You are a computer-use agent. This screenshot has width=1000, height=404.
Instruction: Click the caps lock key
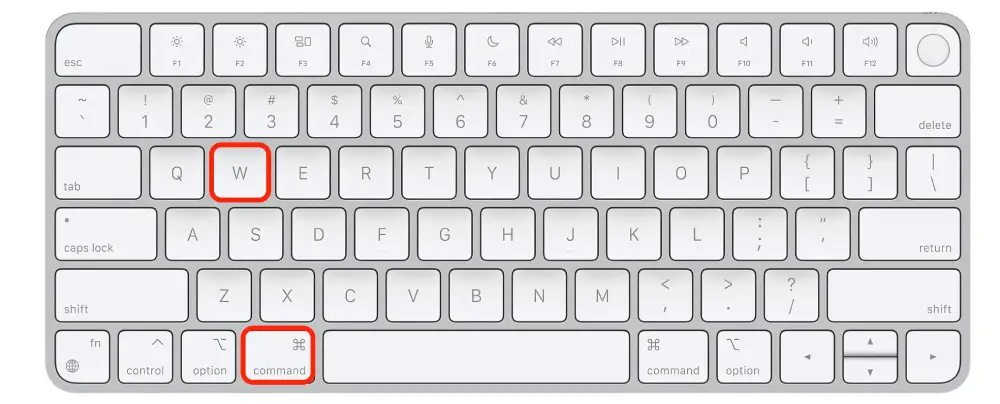[106, 234]
